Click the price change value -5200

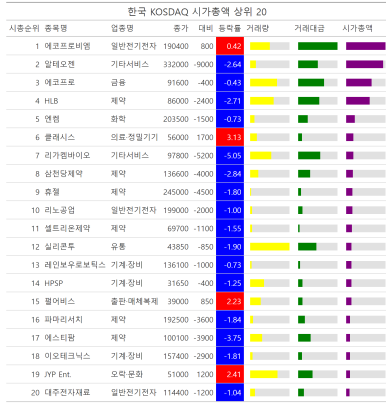tap(203, 155)
